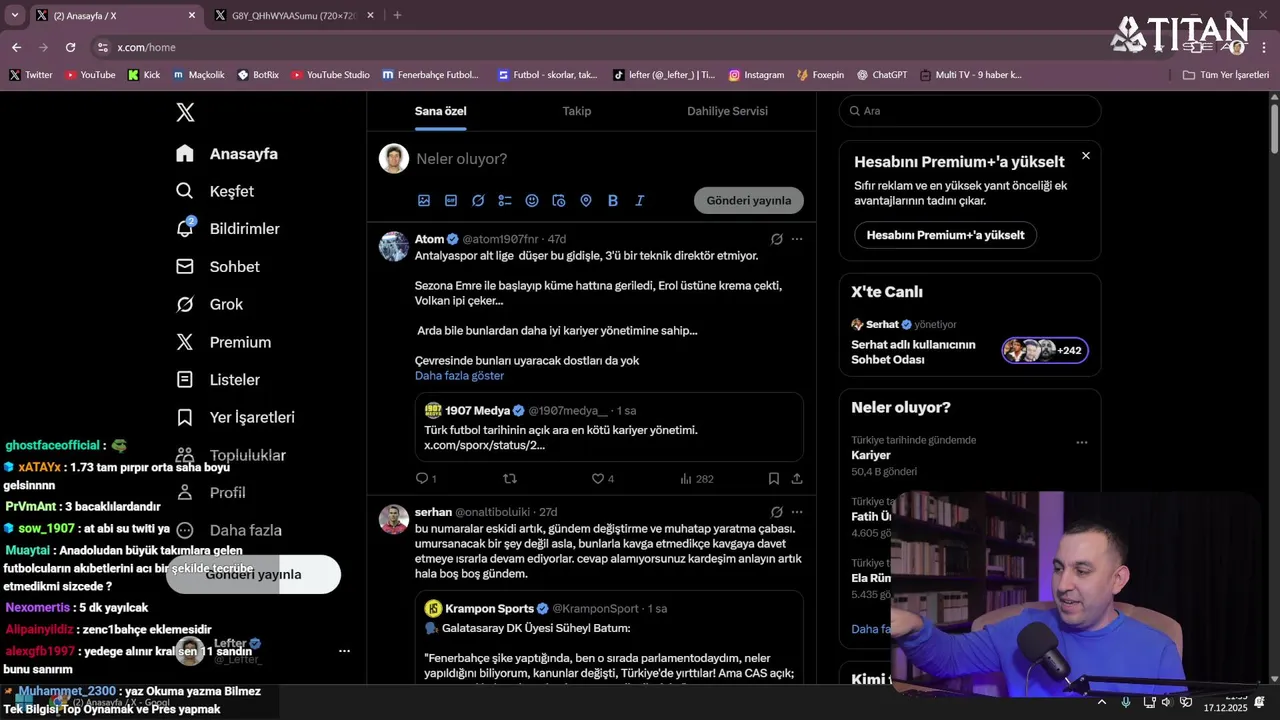Open ChatGPT bookmark

[881, 75]
